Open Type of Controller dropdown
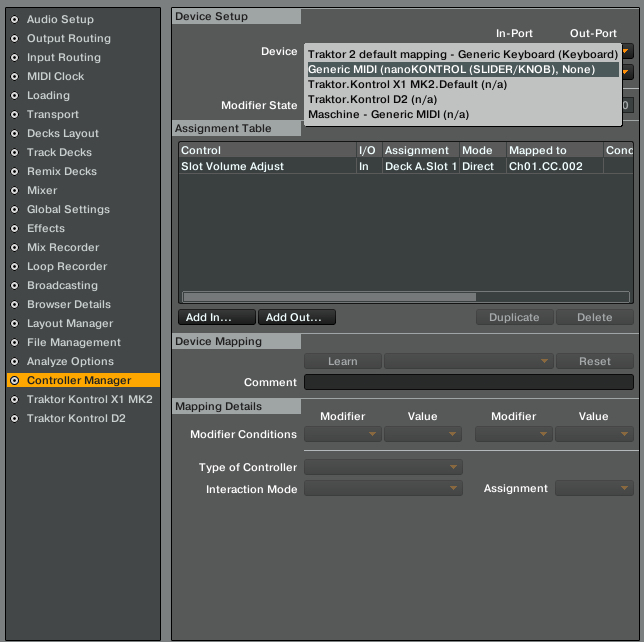This screenshot has height=642, width=644. (383, 467)
